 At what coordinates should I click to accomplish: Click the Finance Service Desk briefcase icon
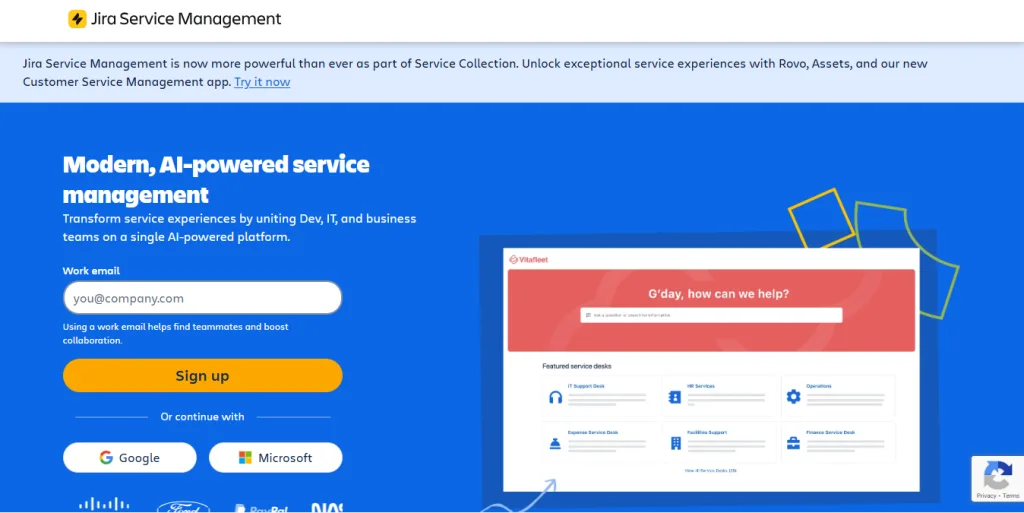tap(793, 444)
